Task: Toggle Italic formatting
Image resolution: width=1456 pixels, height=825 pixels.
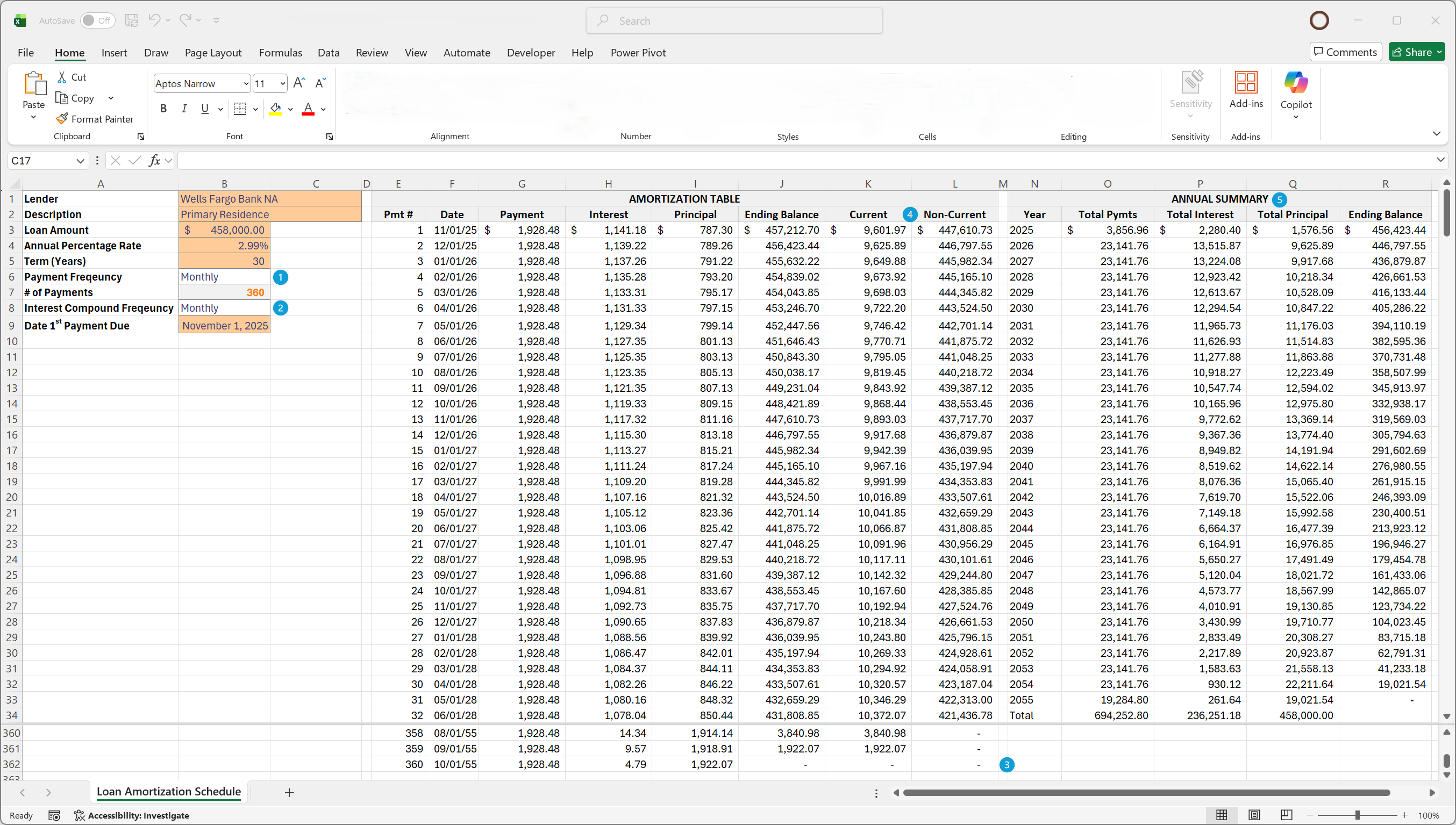Action: coord(184,109)
